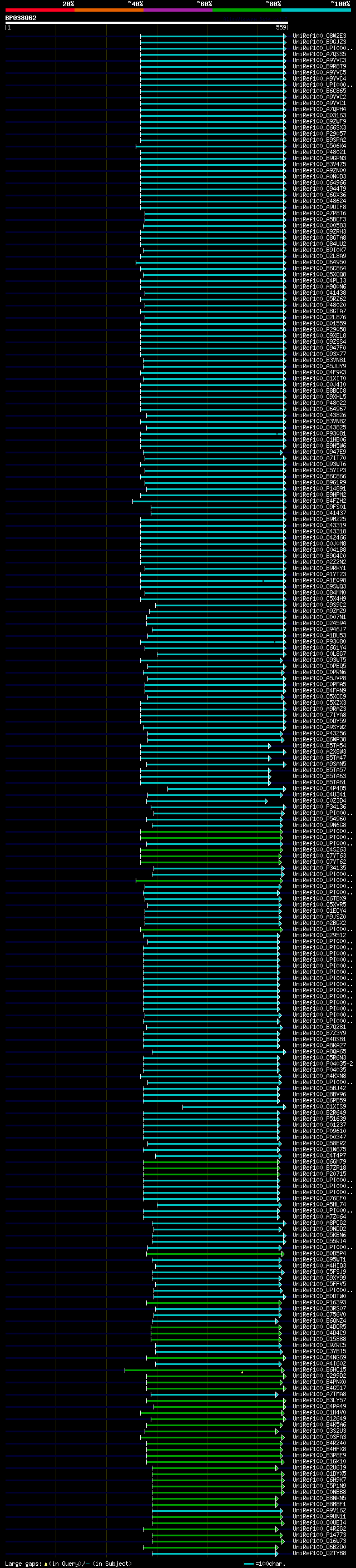Select hit UniRef100_P43256
Viewport: 356px width, 1568px height.
coord(319,734)
